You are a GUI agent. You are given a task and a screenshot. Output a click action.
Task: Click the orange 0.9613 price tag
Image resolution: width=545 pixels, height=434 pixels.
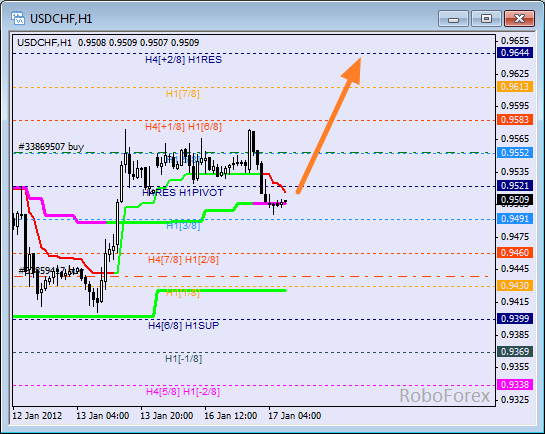[515, 87]
